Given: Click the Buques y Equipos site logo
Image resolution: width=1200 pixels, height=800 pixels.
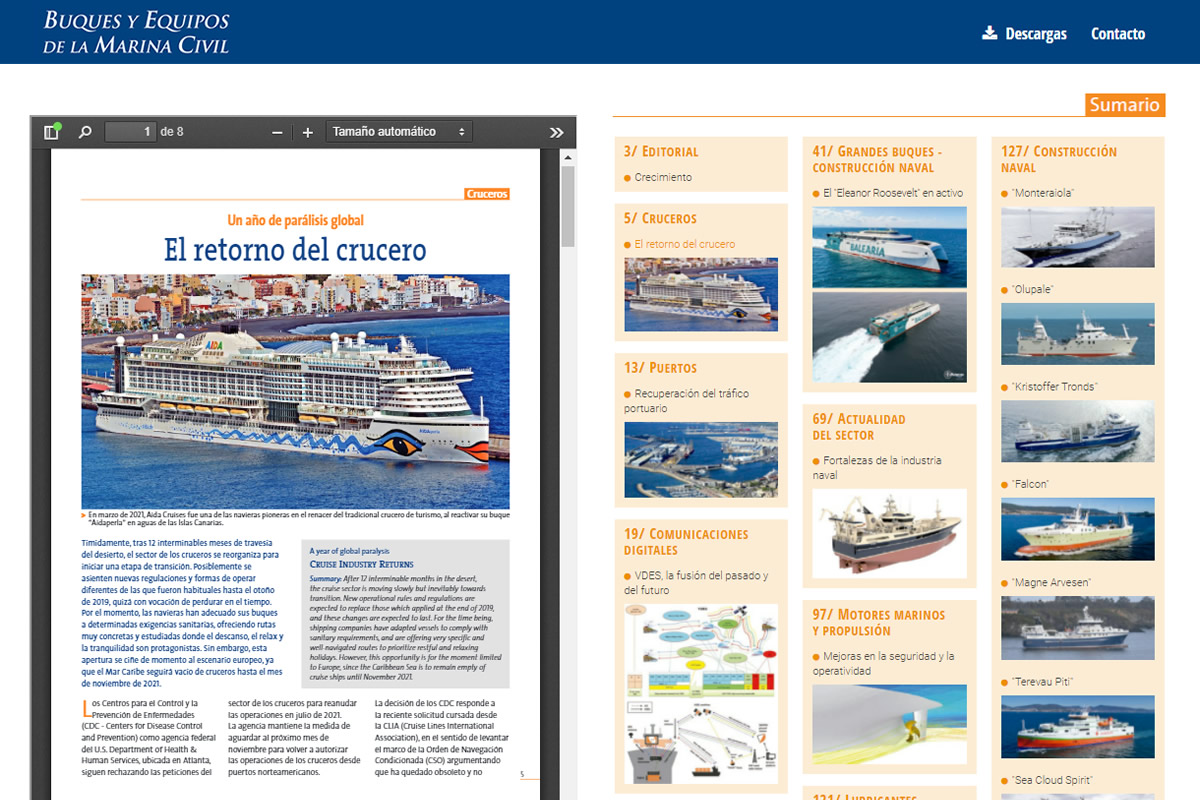Looking at the screenshot, I should (x=137, y=33).
